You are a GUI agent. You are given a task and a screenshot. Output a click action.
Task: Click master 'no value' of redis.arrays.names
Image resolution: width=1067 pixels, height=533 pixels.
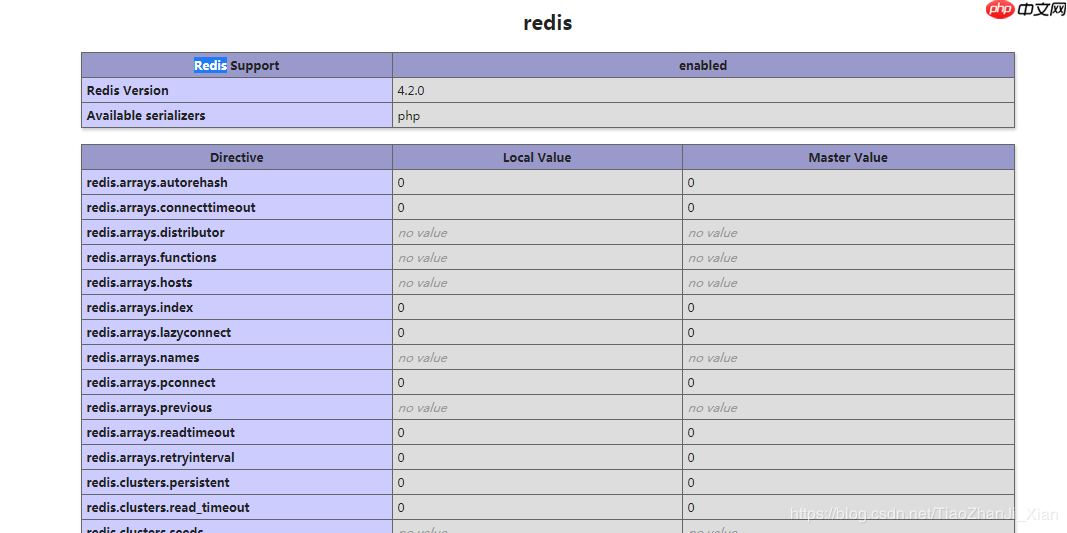(712, 357)
